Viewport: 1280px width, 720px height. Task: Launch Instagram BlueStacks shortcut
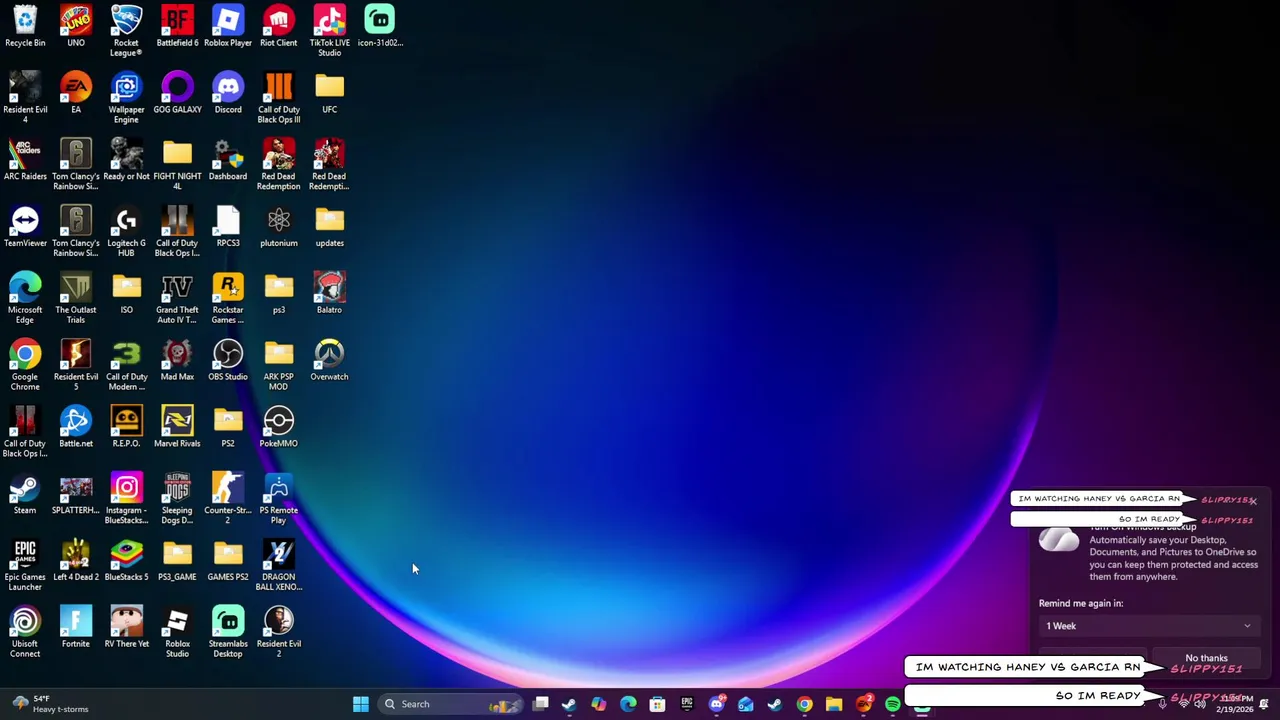(x=126, y=499)
